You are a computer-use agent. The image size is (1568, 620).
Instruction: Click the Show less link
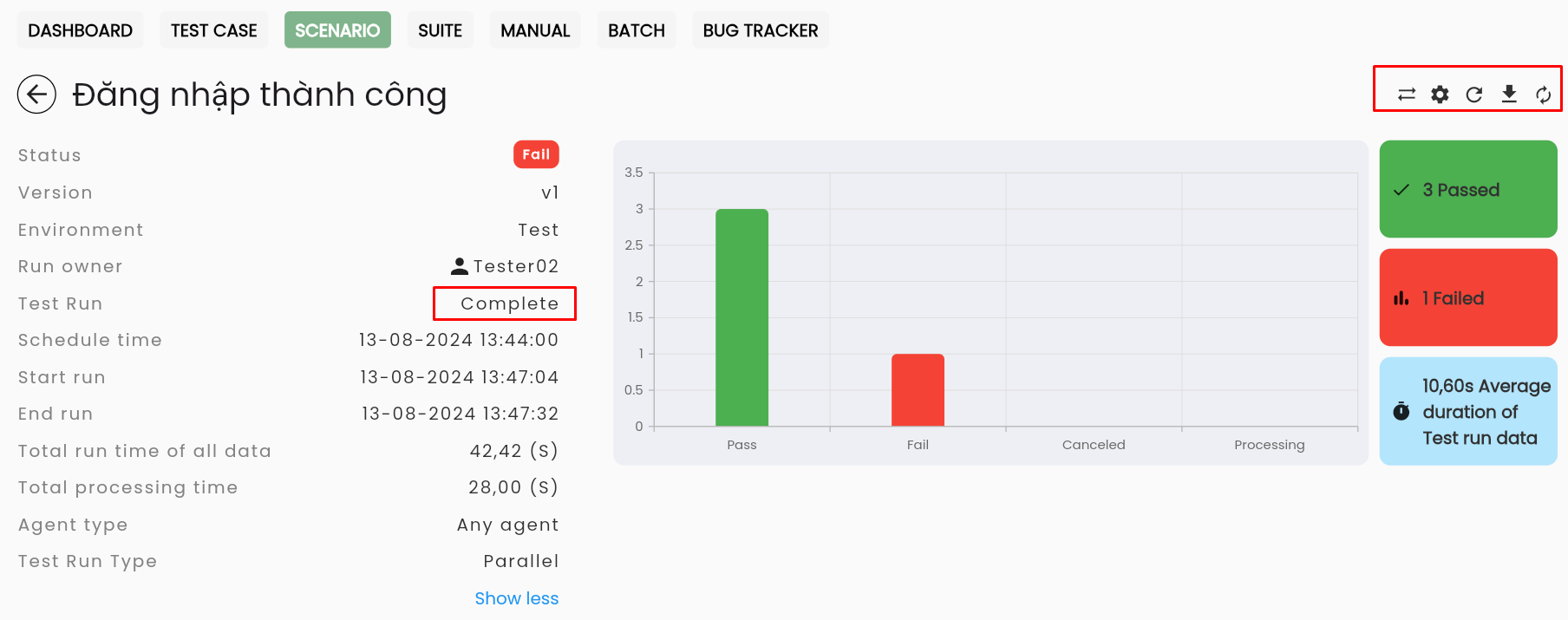(x=517, y=598)
